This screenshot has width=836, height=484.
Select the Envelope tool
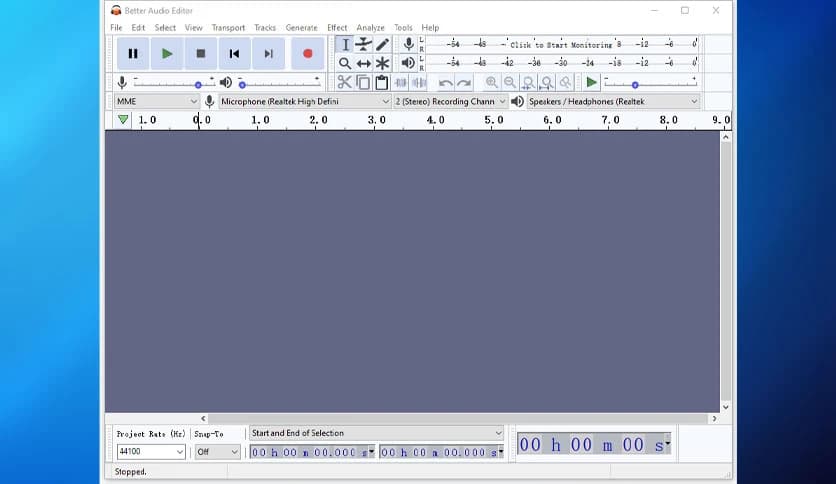coord(364,45)
